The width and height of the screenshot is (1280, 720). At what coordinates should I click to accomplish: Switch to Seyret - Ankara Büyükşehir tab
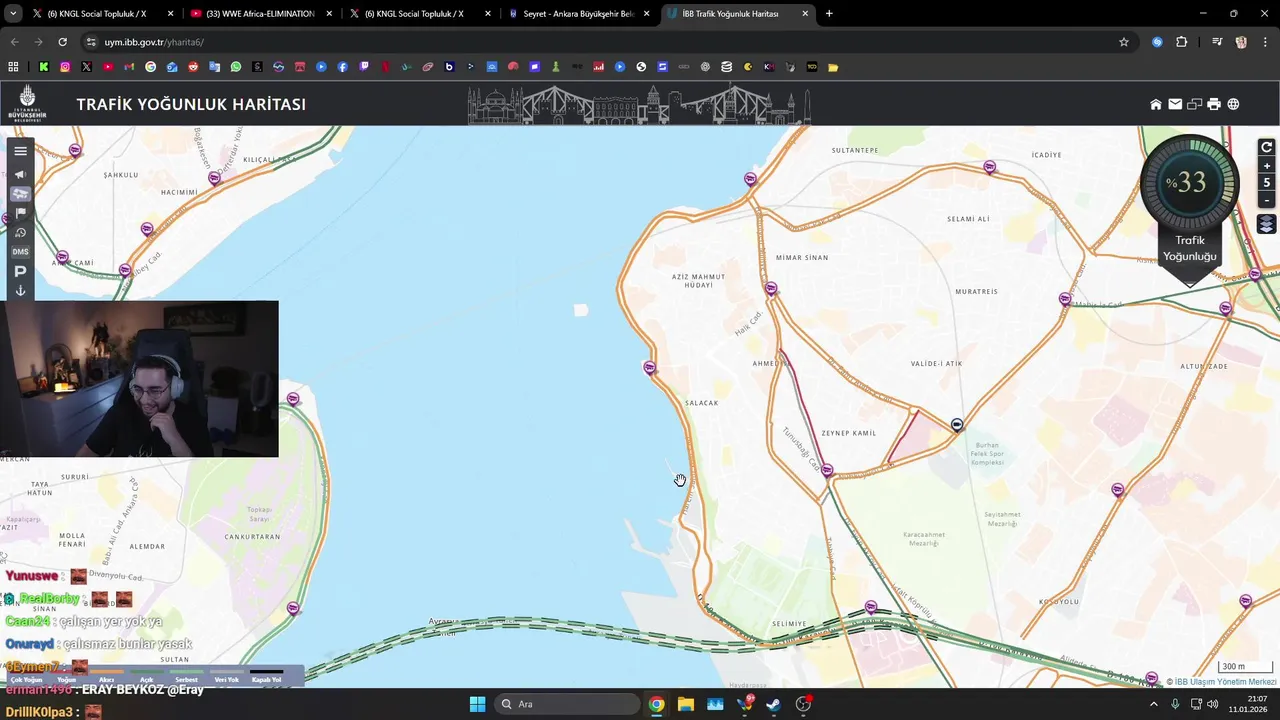coord(577,14)
